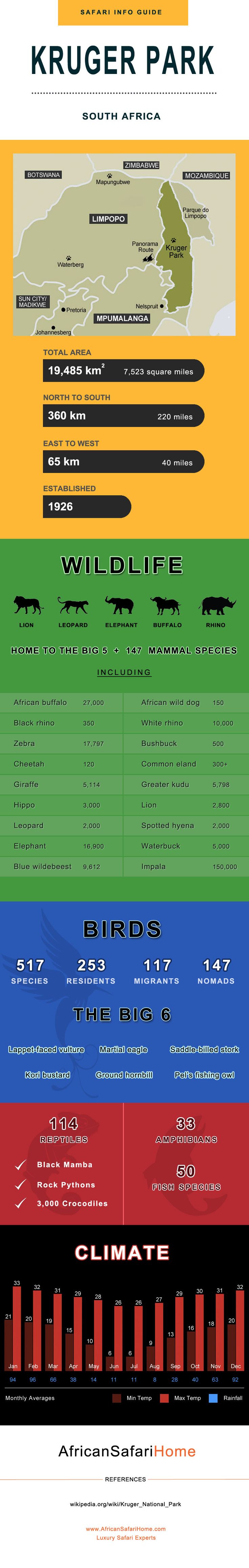The width and height of the screenshot is (249, 1568).
Task: Click the AfricanSafariHome logo text
Action: pyautogui.click(x=127, y=1451)
